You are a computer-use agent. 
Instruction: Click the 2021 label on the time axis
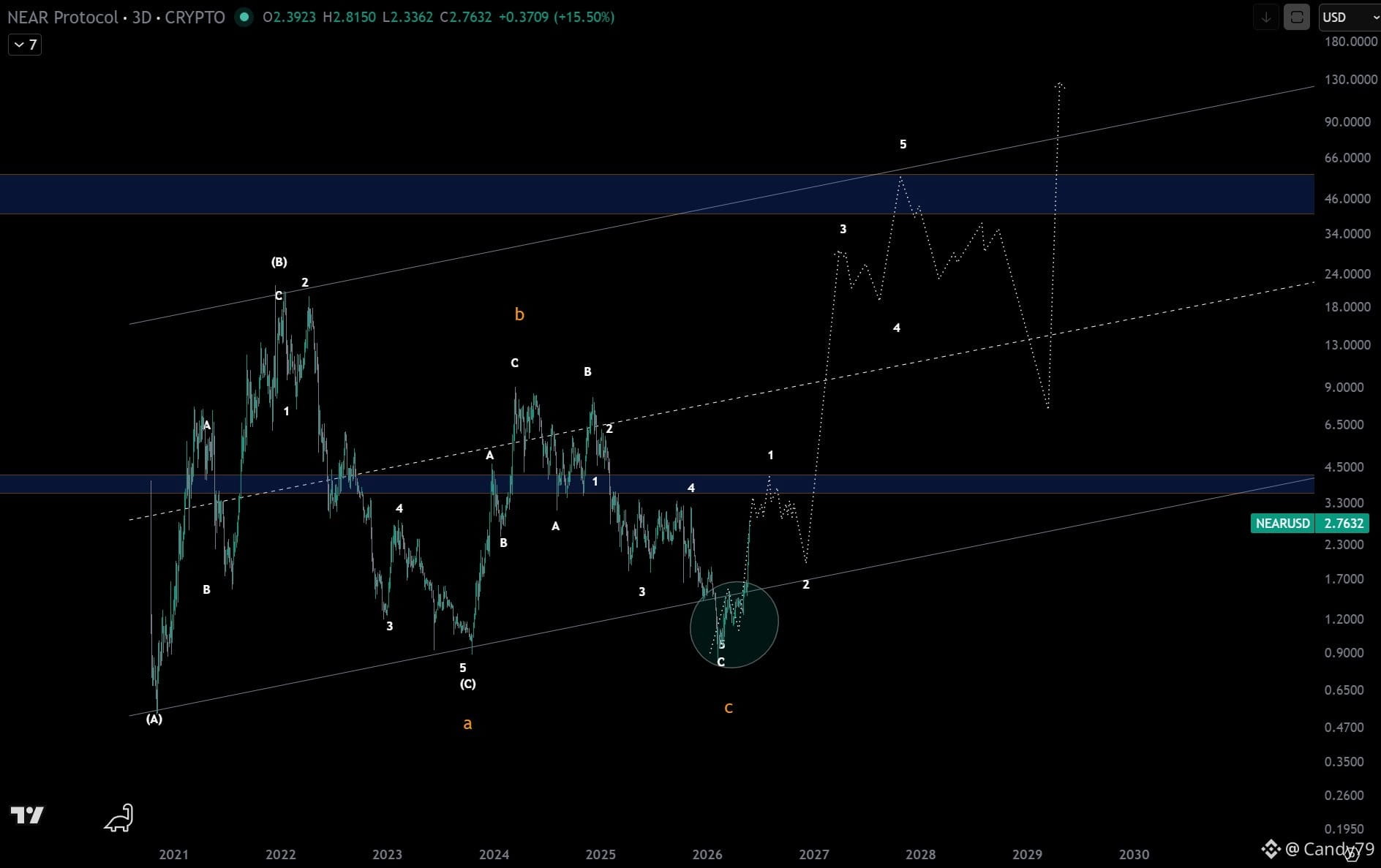click(x=173, y=854)
